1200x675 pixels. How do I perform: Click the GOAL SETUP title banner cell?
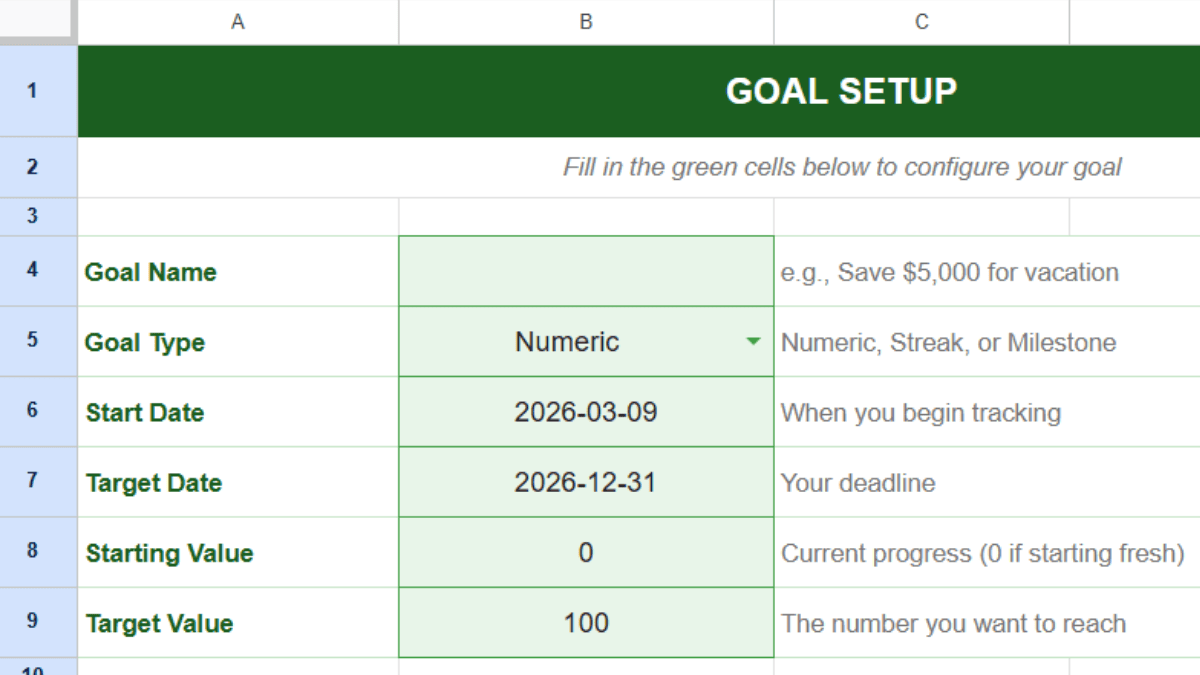(x=840, y=90)
